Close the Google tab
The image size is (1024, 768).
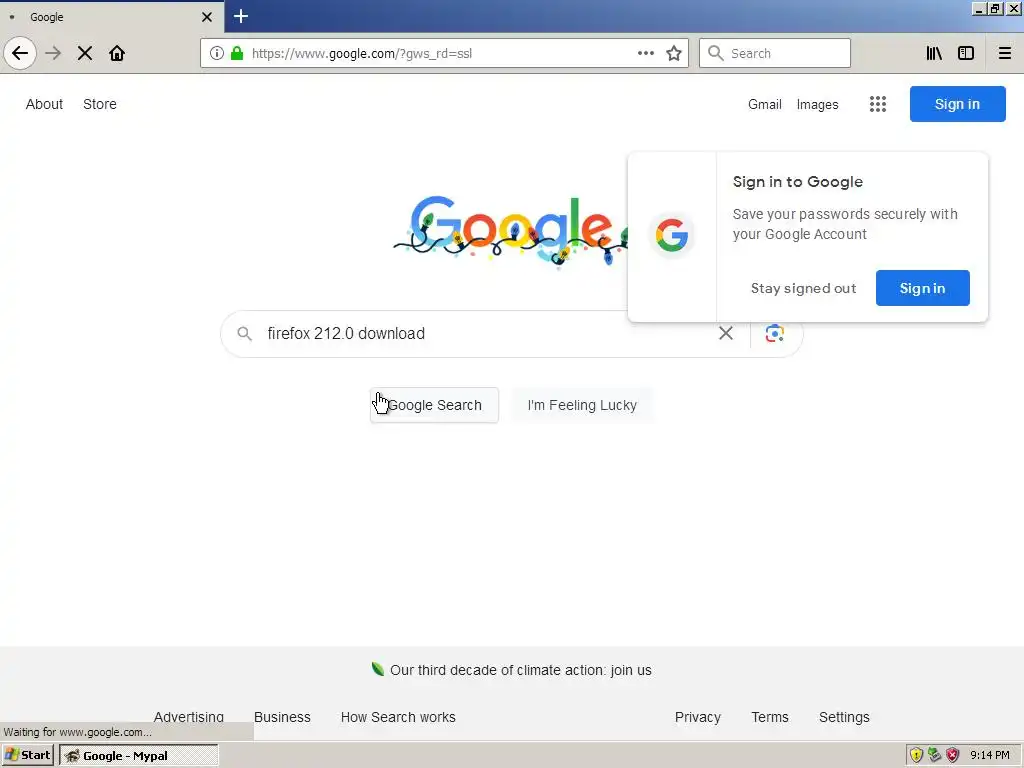(x=207, y=17)
